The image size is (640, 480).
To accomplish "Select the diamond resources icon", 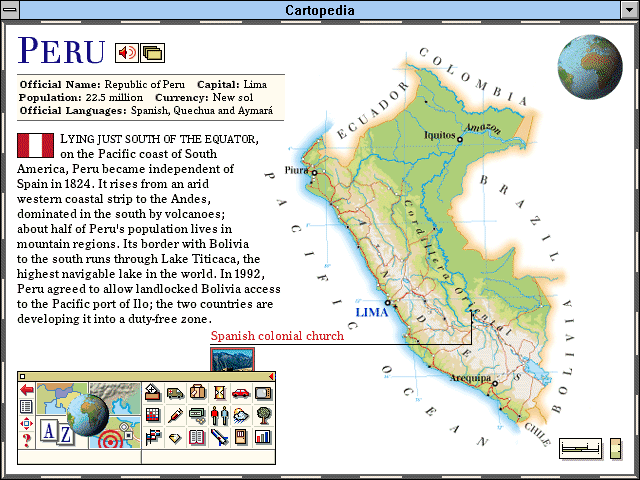I will click(175, 438).
